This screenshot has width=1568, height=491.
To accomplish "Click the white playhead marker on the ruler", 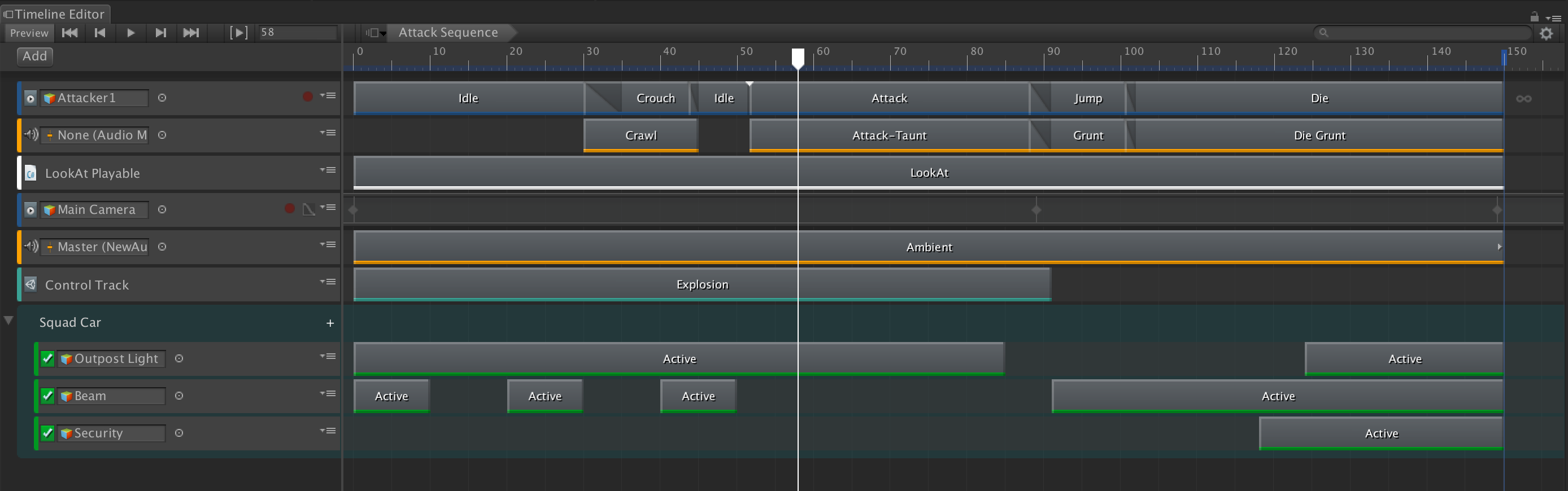I will pyautogui.click(x=798, y=57).
